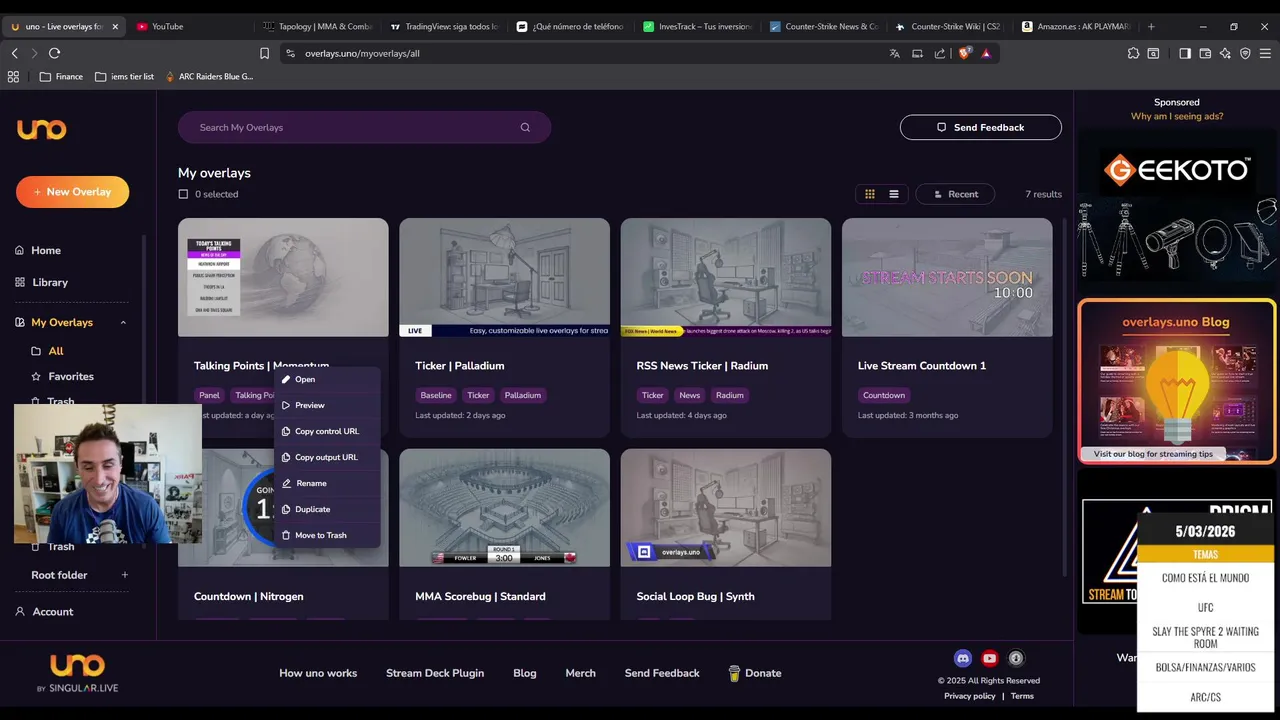
Task: Switch to list view layout
Action: (894, 194)
